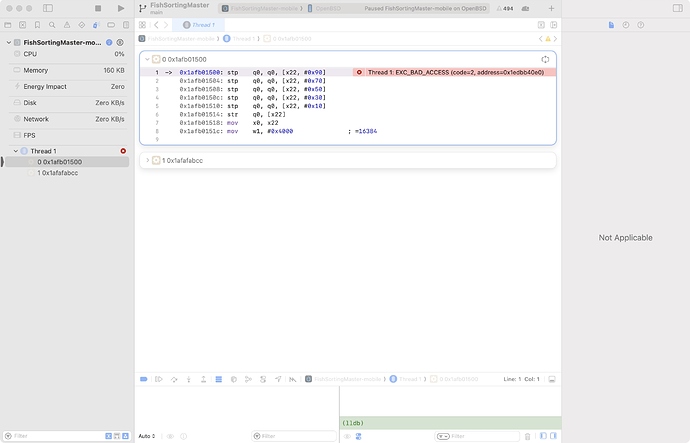Toggle breakpoint activation in debug bar
This screenshot has width=690, height=443.
(x=143, y=379)
